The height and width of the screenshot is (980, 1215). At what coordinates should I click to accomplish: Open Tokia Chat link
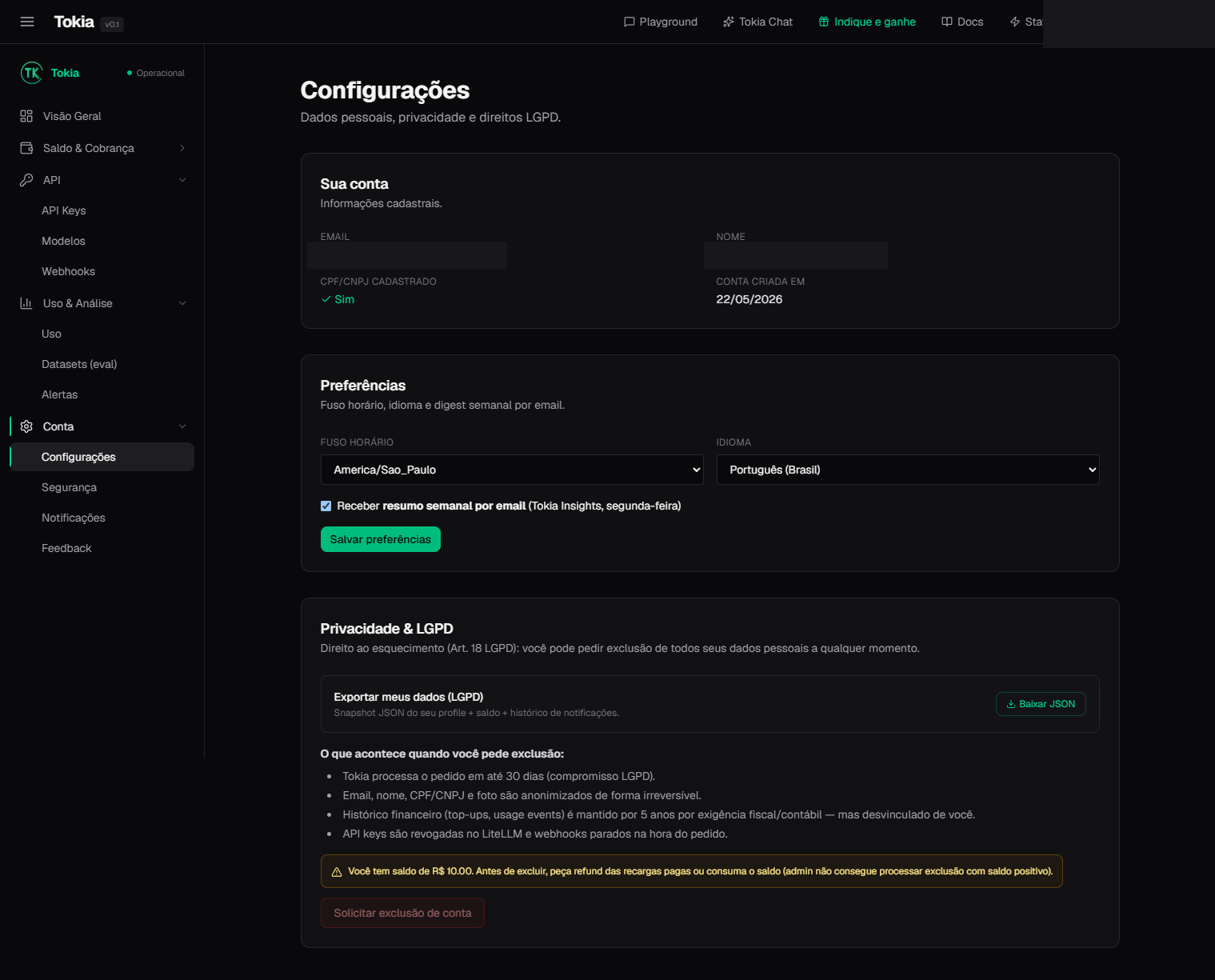[758, 22]
